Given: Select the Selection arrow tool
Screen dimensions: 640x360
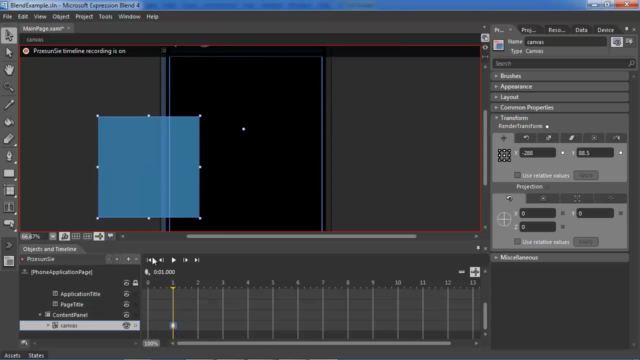Looking at the screenshot, I should (9, 36).
